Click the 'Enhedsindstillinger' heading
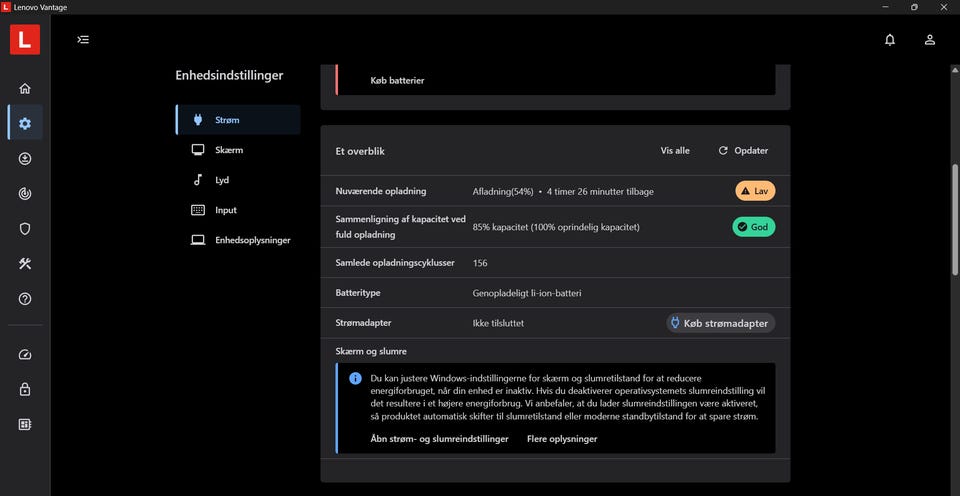The height and width of the screenshot is (496, 960). [230, 75]
